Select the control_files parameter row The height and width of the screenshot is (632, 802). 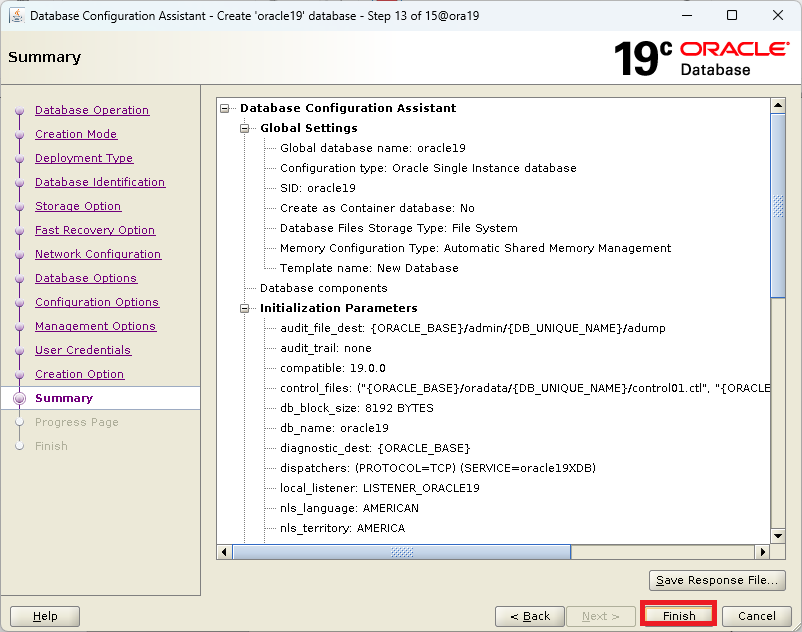tap(524, 388)
